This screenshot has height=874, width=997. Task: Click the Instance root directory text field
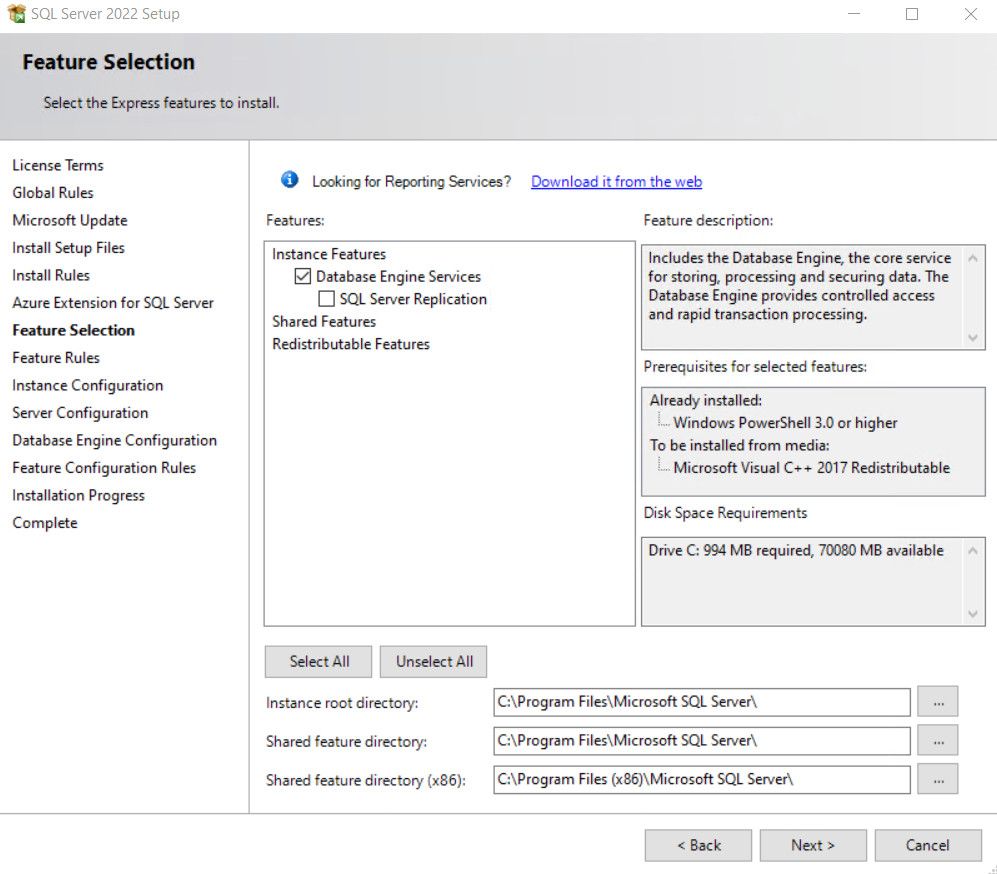[701, 702]
